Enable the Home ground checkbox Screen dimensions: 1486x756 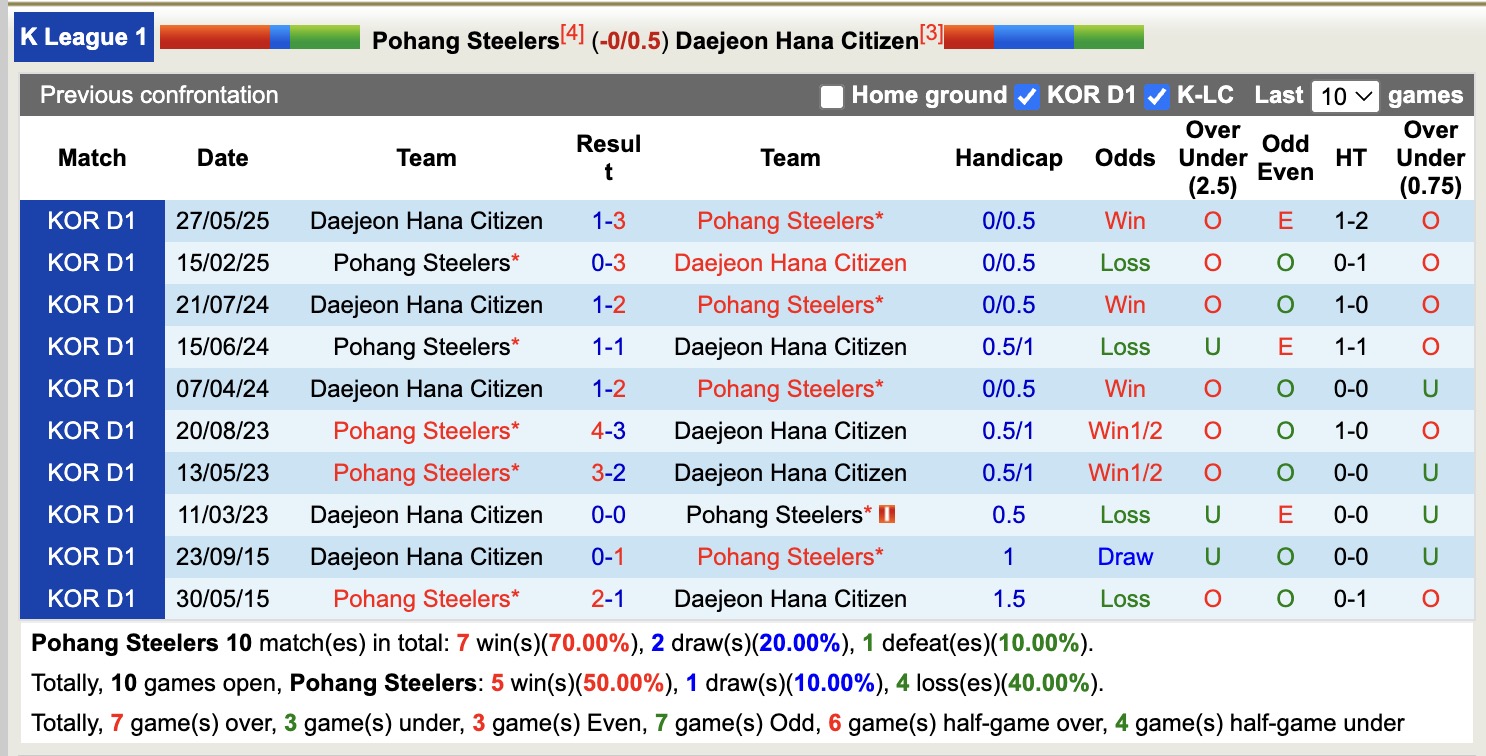pos(833,96)
